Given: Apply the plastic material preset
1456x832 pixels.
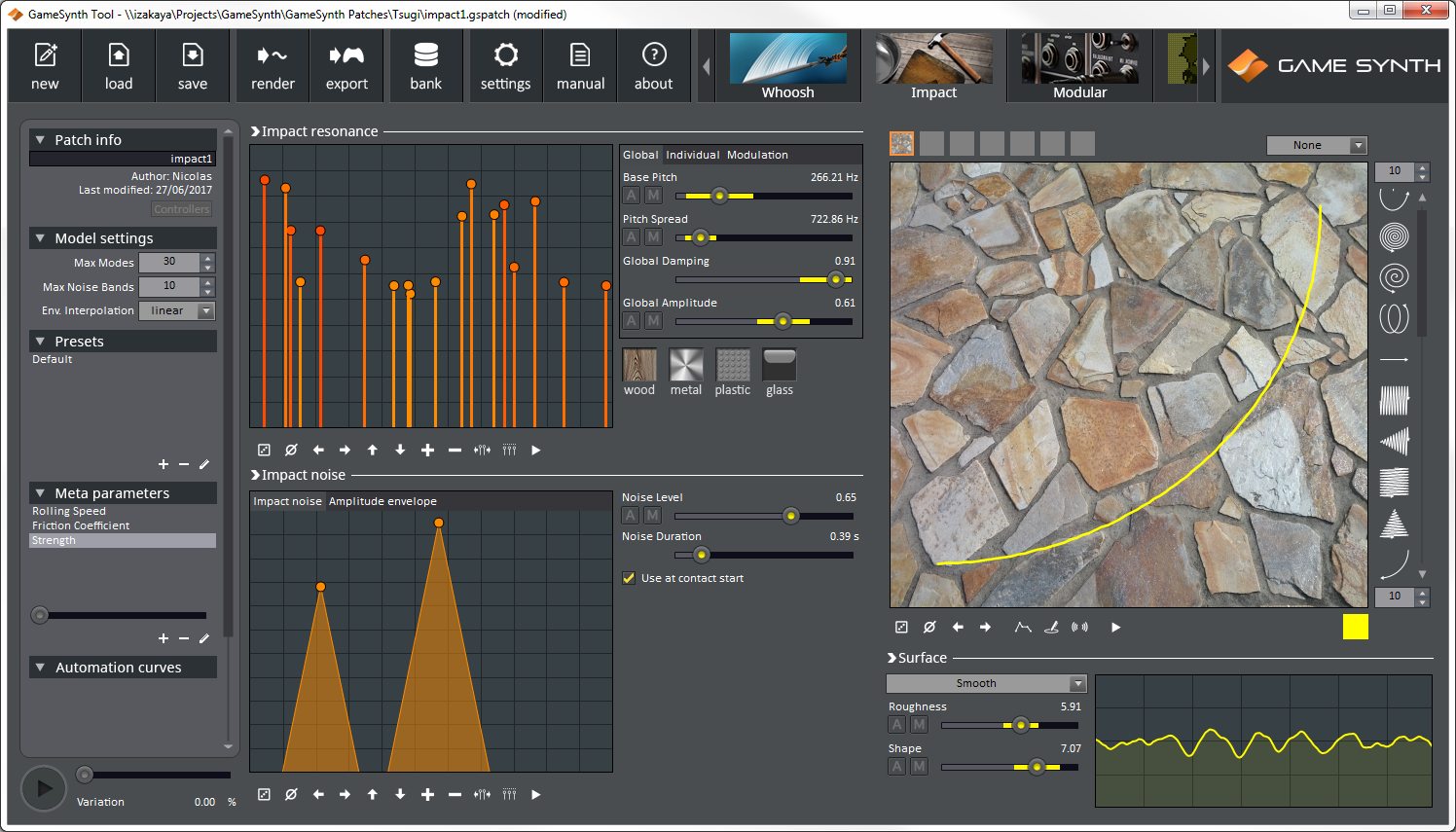Looking at the screenshot, I should coord(733,366).
